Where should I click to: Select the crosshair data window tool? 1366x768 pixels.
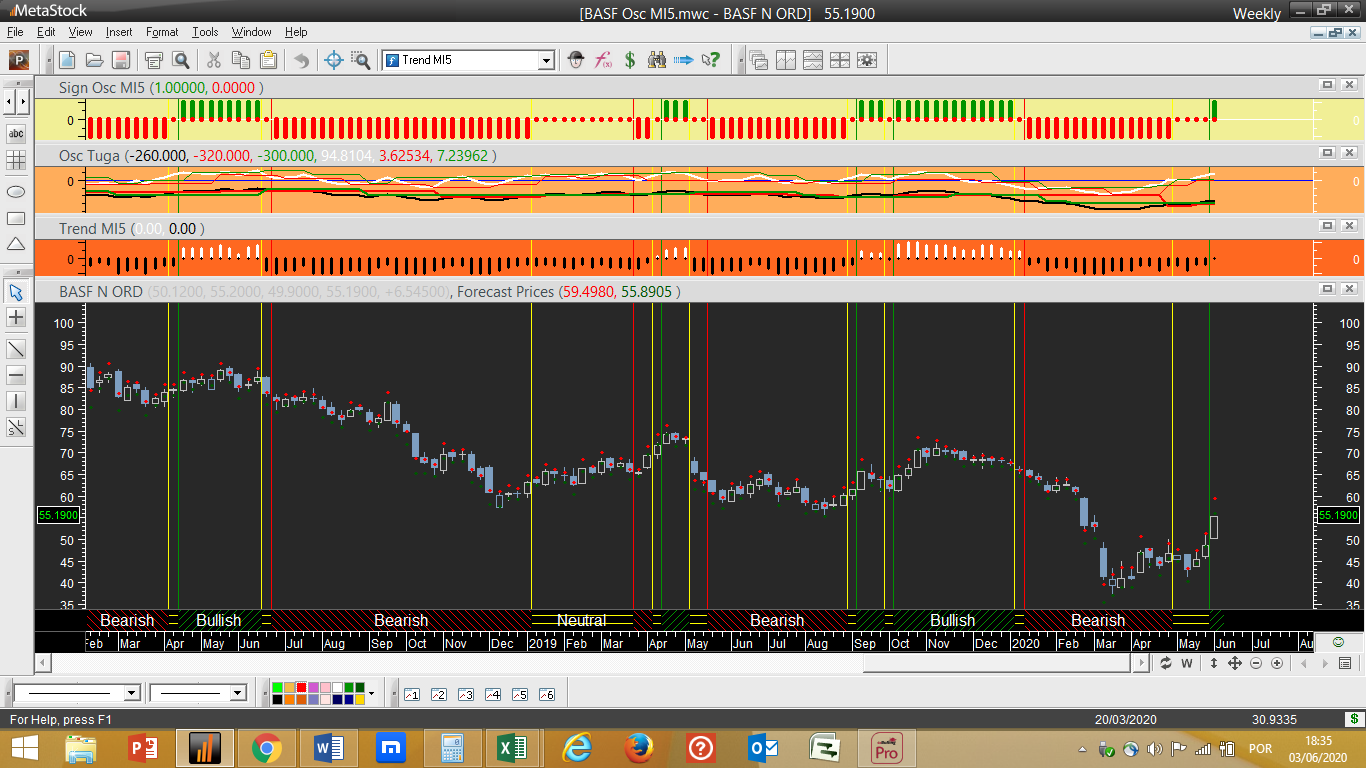point(334,60)
